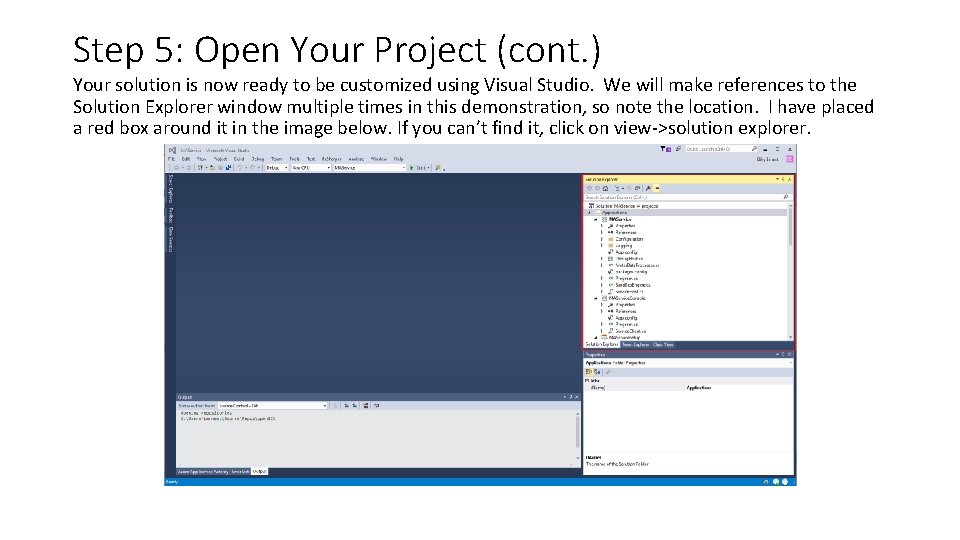Open the File menu
960x540 pixels.
coord(171,159)
